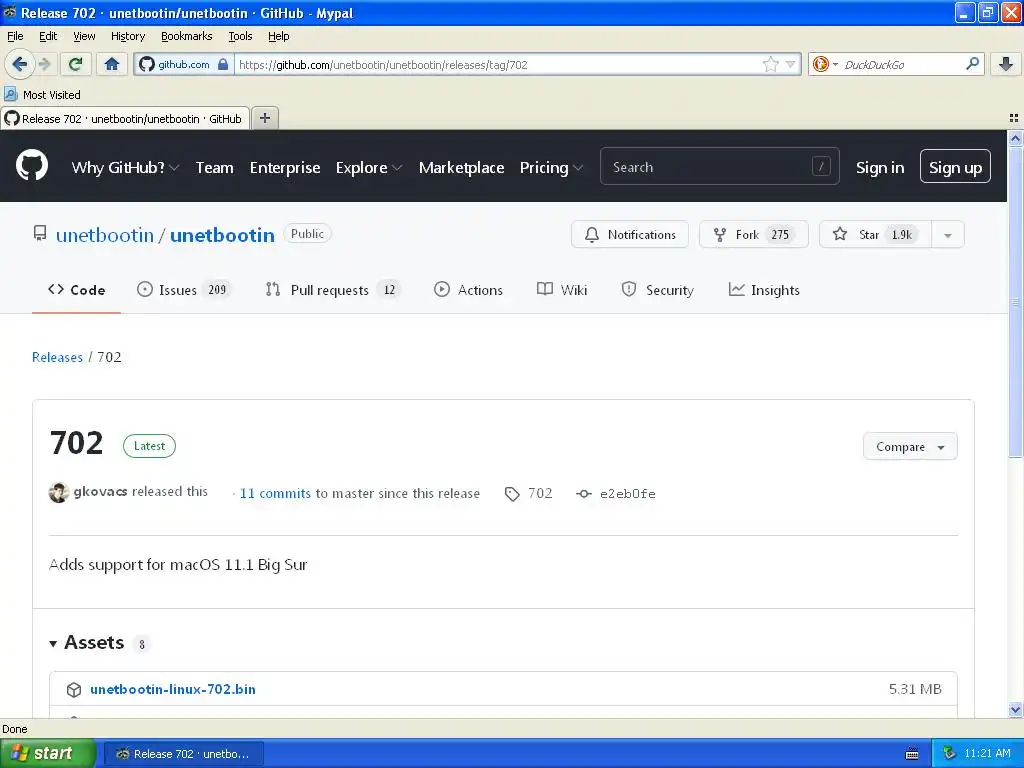
Task: Click the Sign up button
Action: (955, 167)
